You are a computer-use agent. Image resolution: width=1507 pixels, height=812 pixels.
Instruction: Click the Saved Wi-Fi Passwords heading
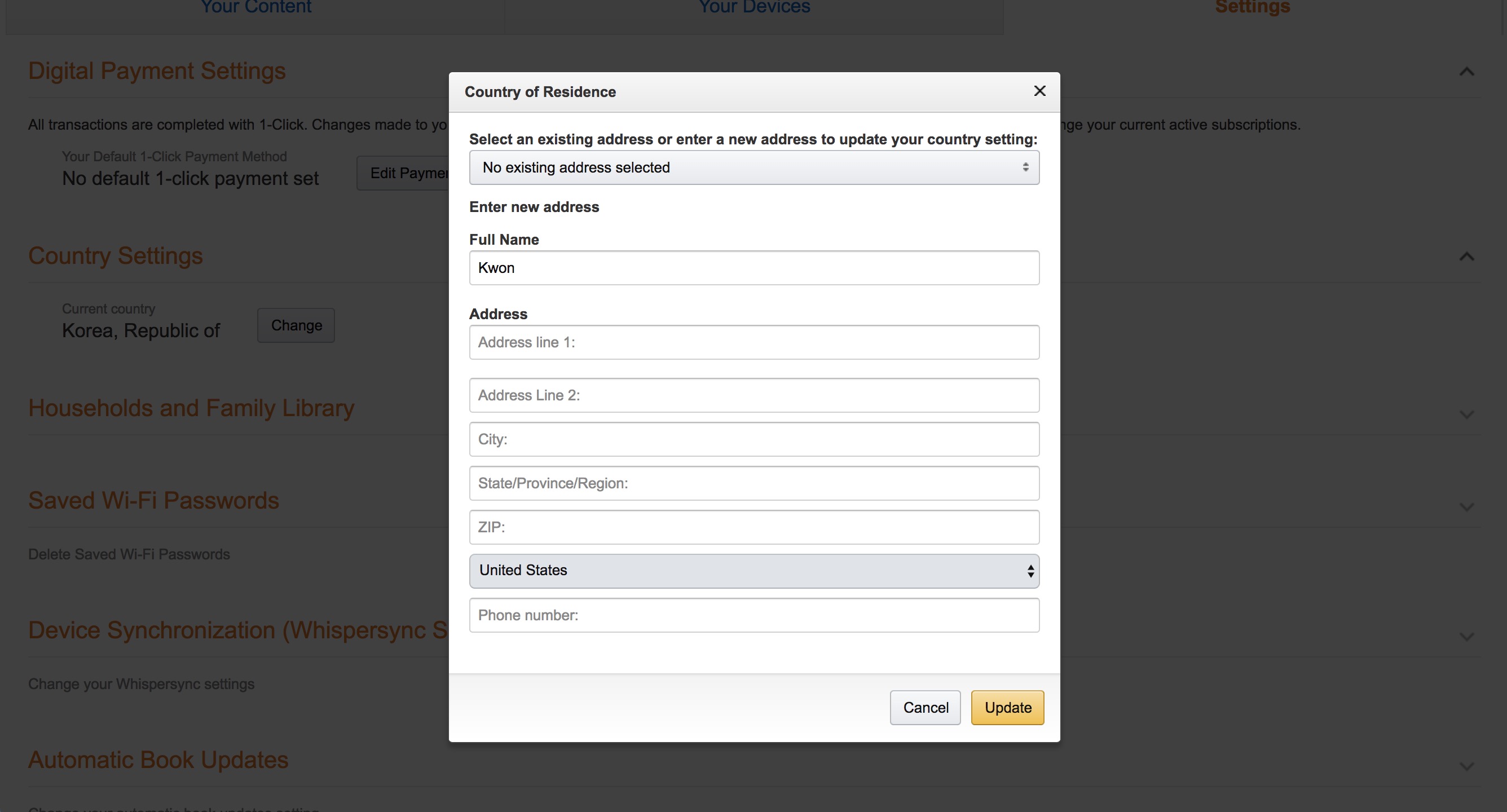[153, 501]
